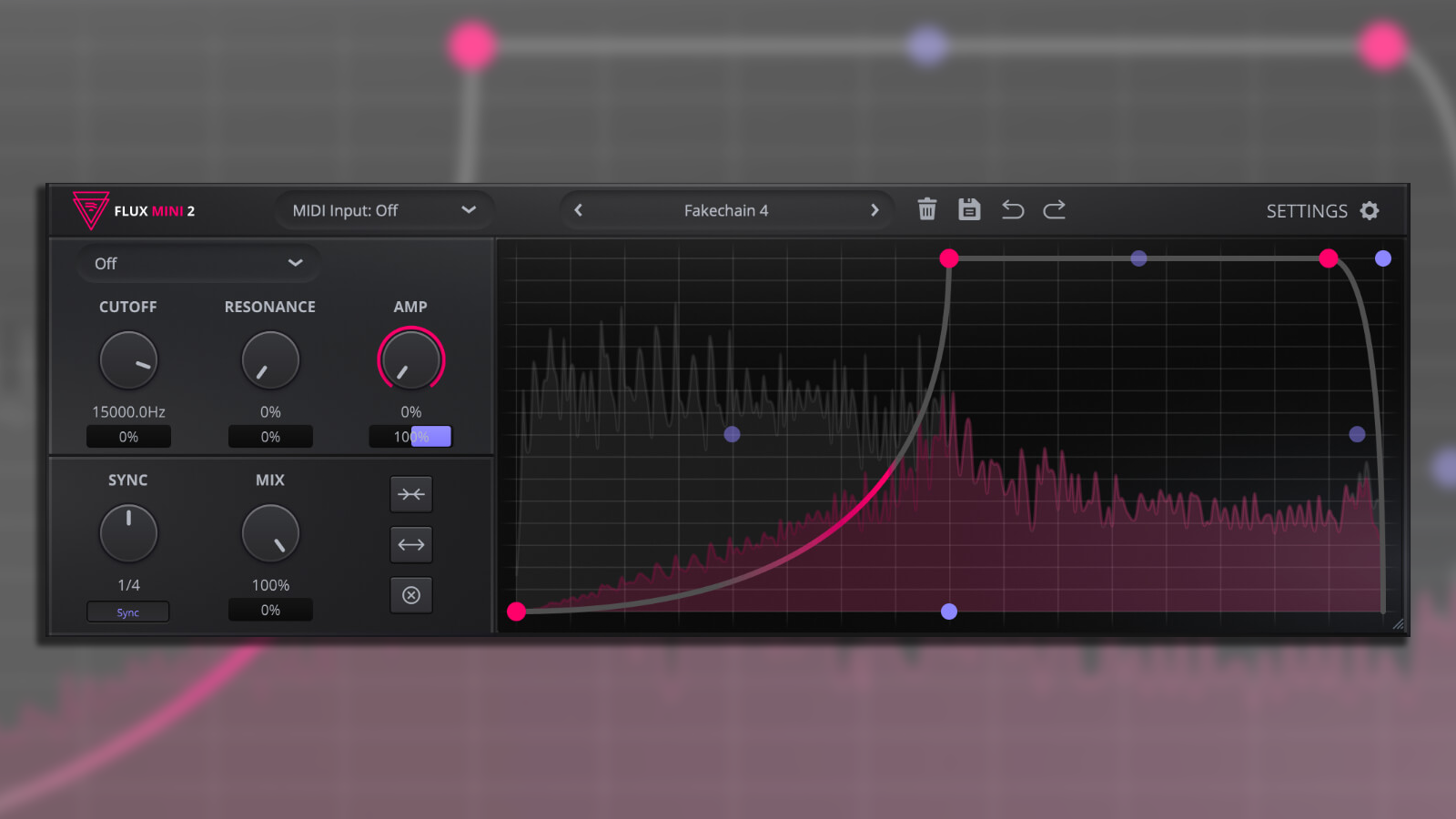Image resolution: width=1456 pixels, height=819 pixels.
Task: Undo the last edit
Action: (1012, 209)
